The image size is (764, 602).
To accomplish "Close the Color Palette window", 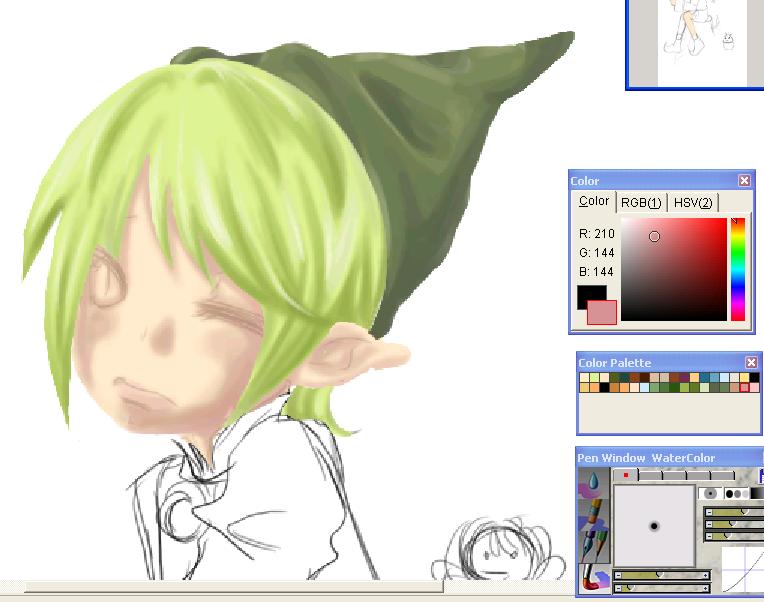I will tap(751, 362).
